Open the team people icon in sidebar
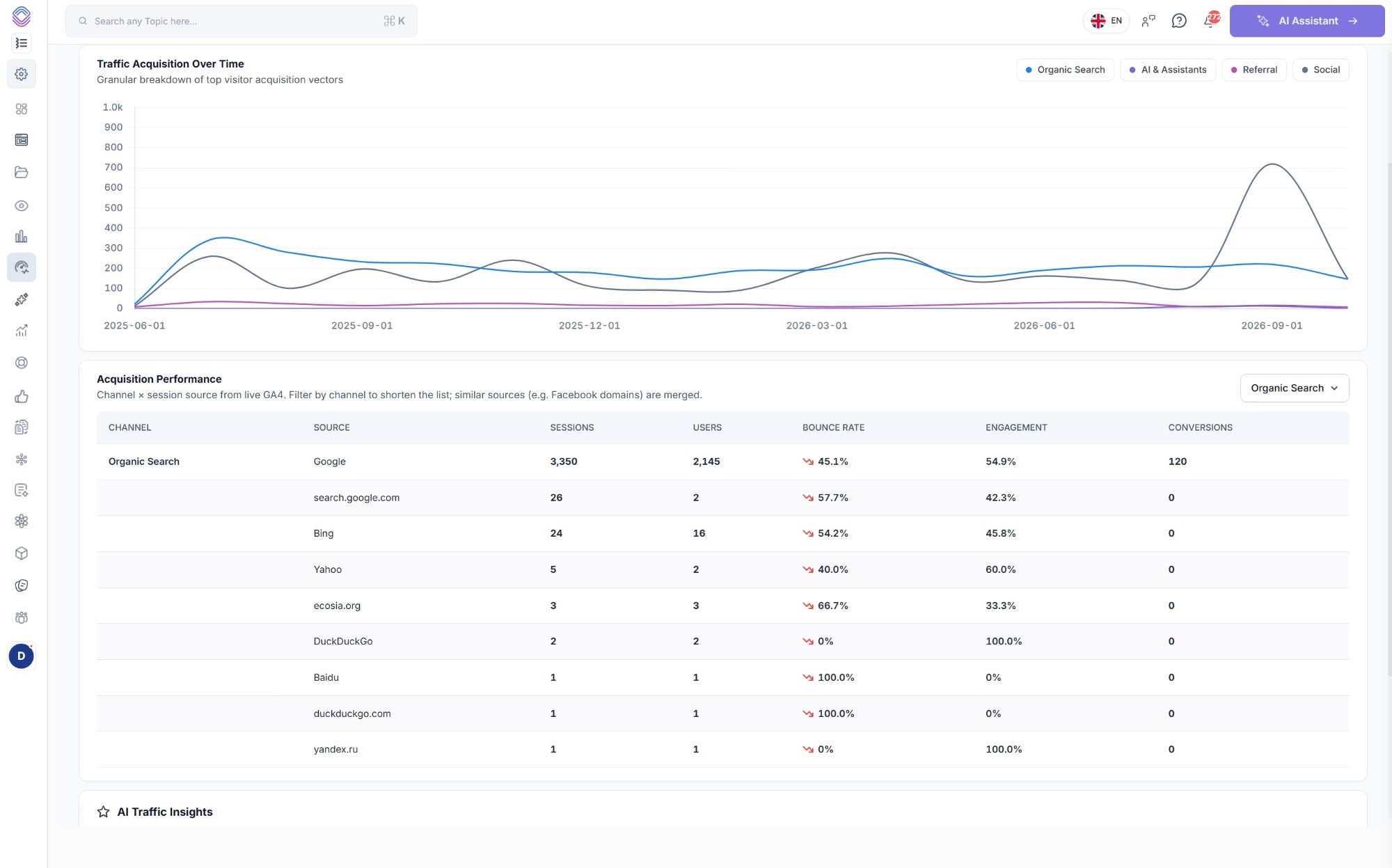This screenshot has width=1392, height=868. tap(22, 618)
